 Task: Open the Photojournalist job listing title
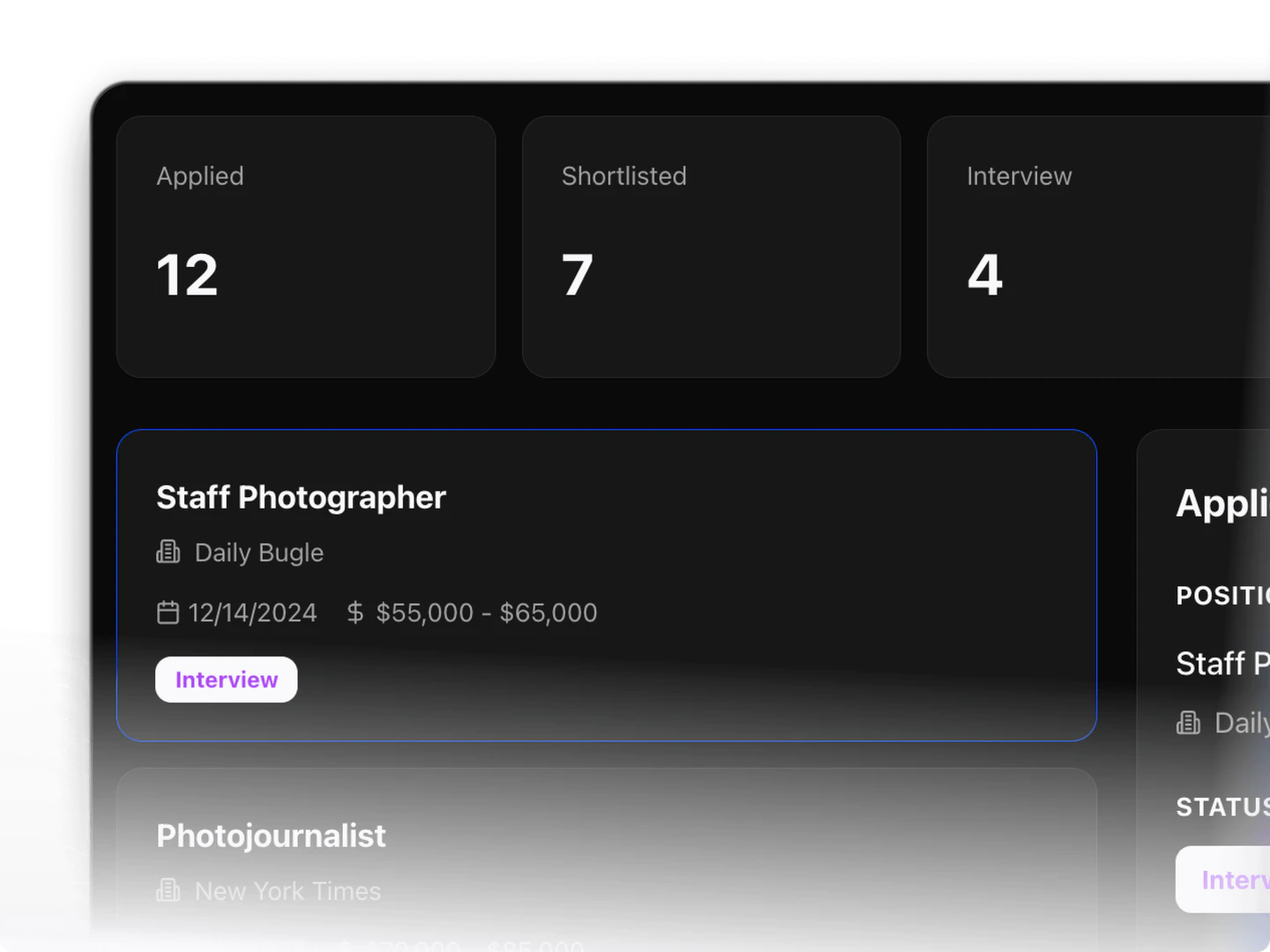click(271, 836)
